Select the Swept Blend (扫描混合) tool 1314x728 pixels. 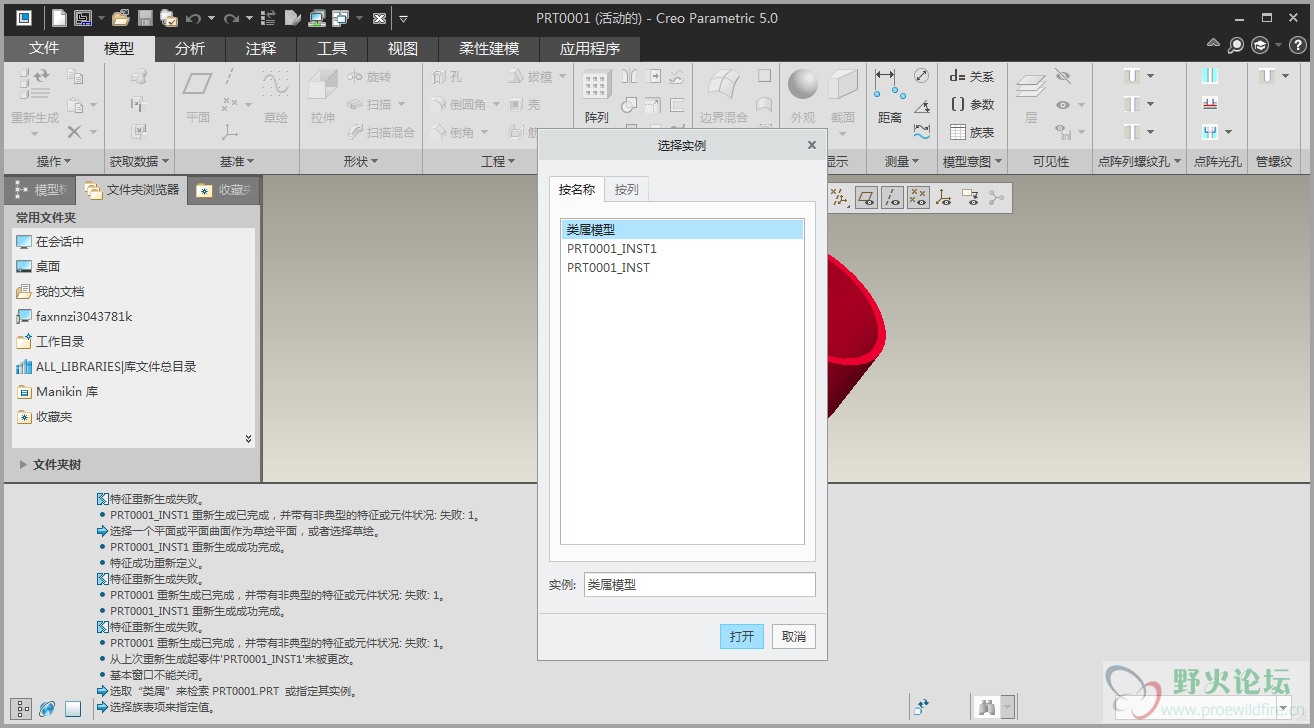381,132
